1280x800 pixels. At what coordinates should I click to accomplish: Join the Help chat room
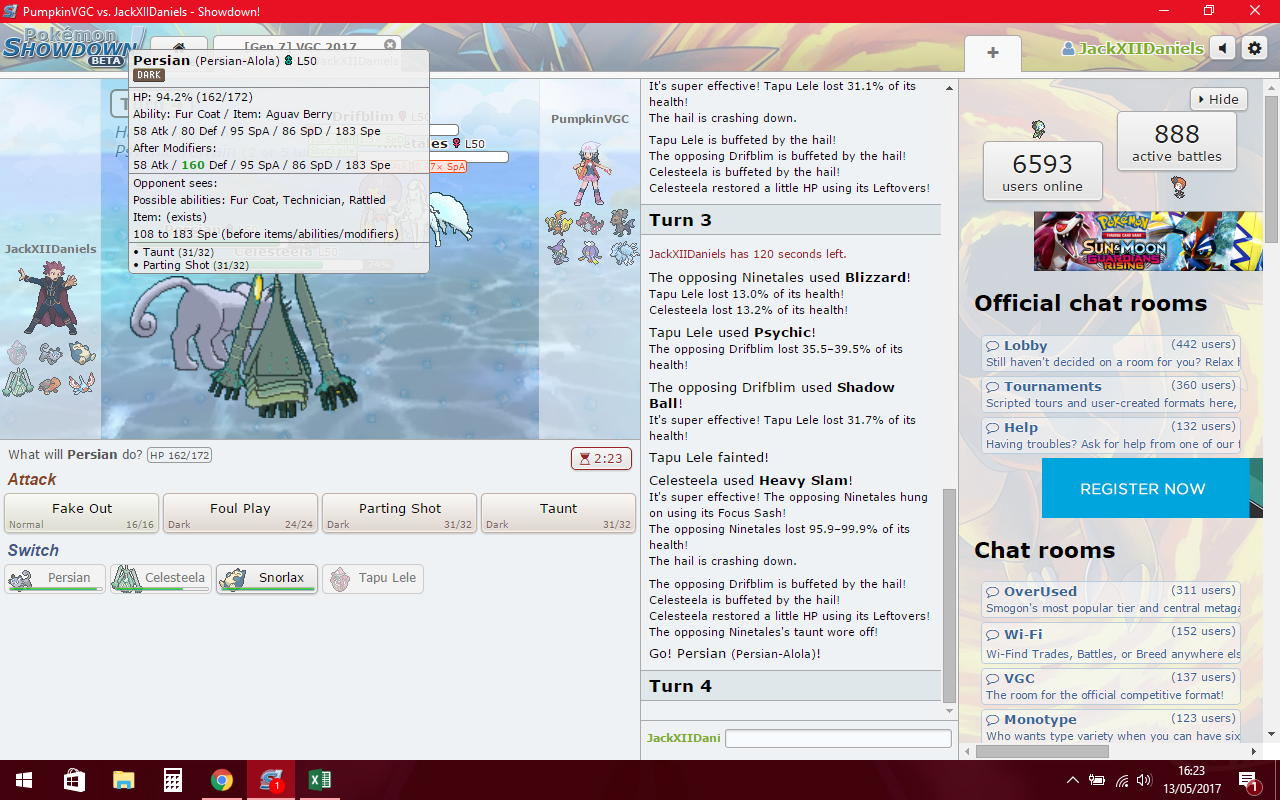click(1111, 435)
